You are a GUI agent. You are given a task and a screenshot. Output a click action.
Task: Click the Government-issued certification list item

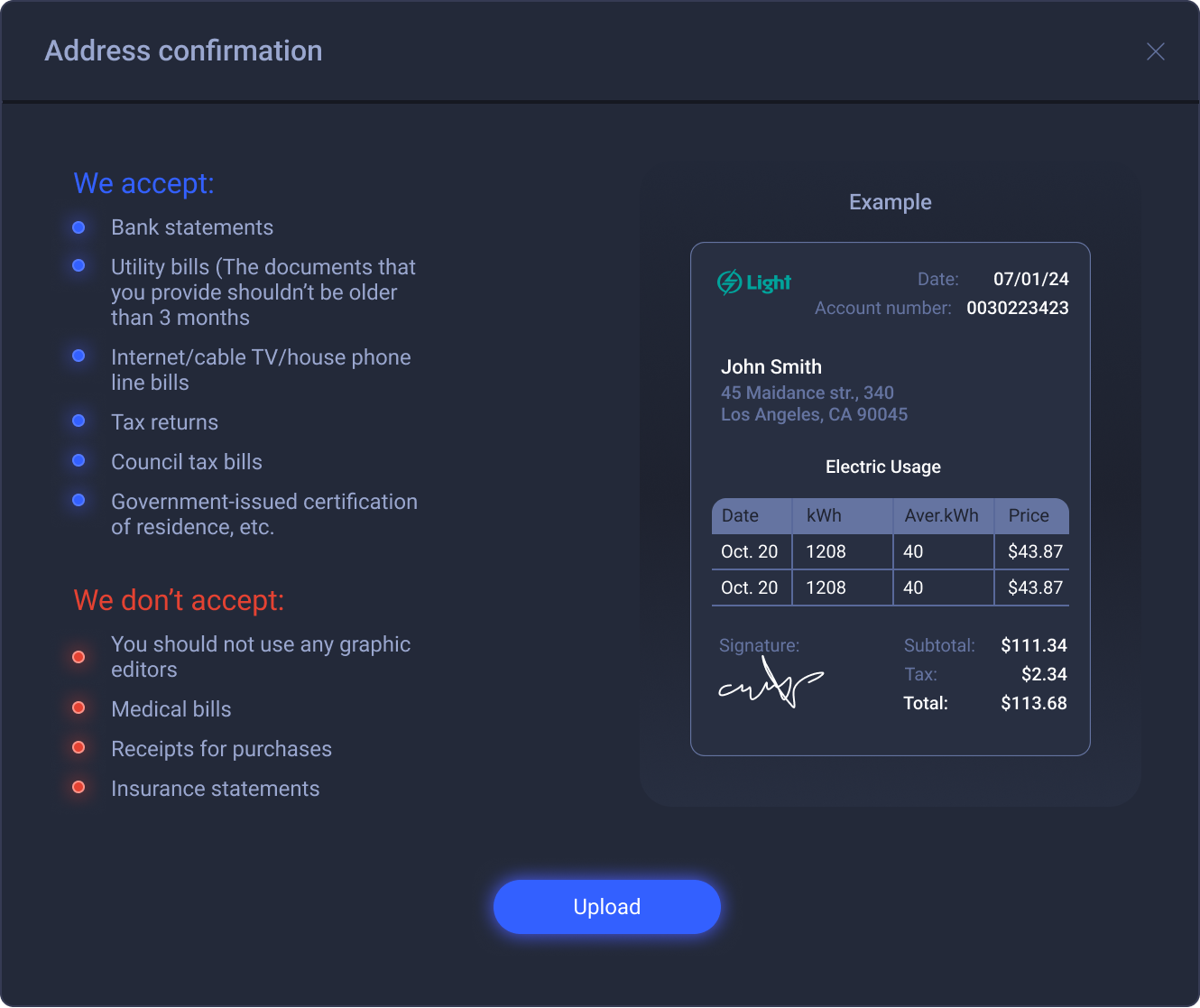pos(264,514)
